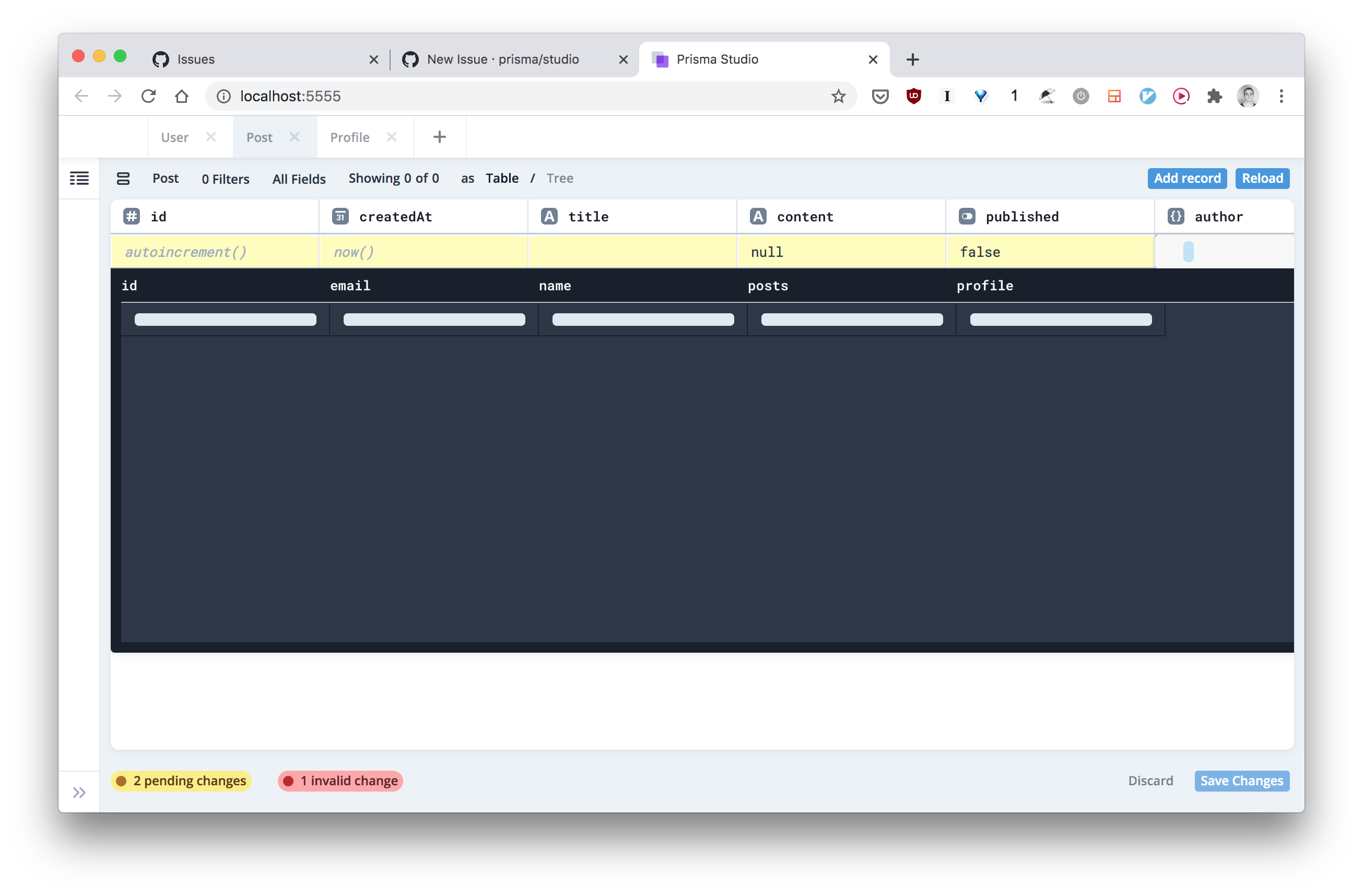Expand the bottom-left panel with double chevron
The image size is (1363, 896).
[x=79, y=792]
